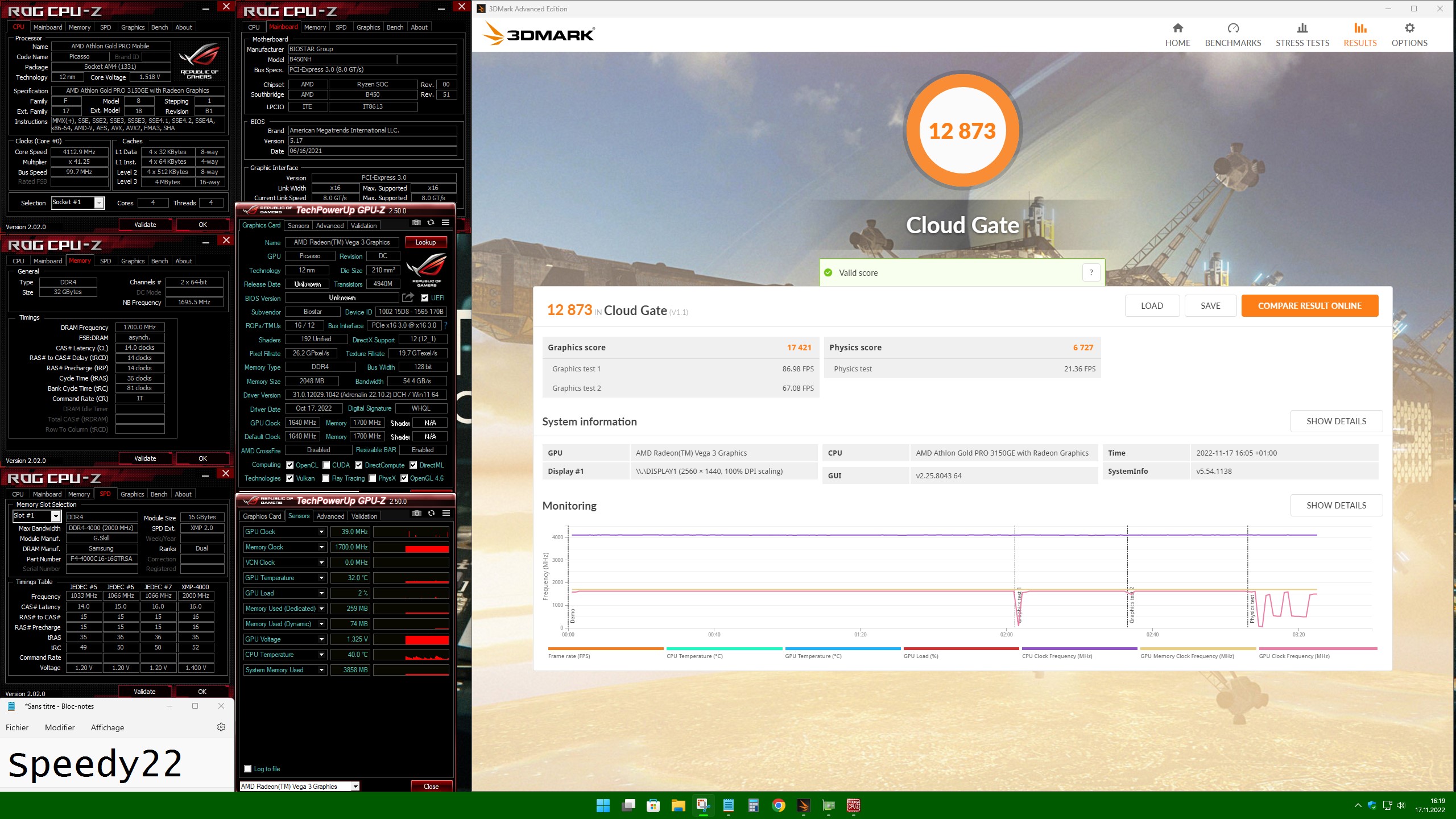This screenshot has height=819, width=1456.
Task: Open the 3DMark OPTIONS gear
Action: coord(1409,35)
